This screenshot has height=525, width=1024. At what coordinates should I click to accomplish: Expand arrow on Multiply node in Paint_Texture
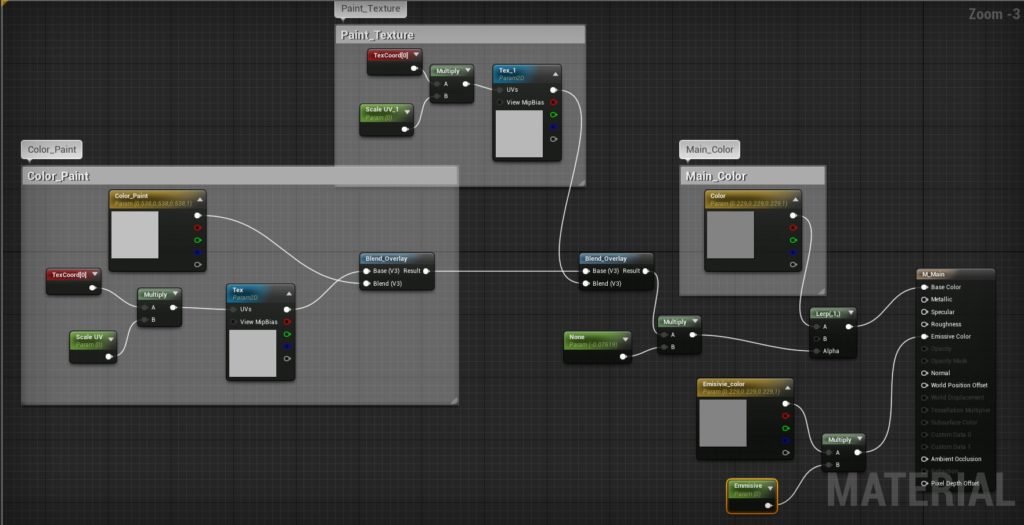click(x=468, y=71)
